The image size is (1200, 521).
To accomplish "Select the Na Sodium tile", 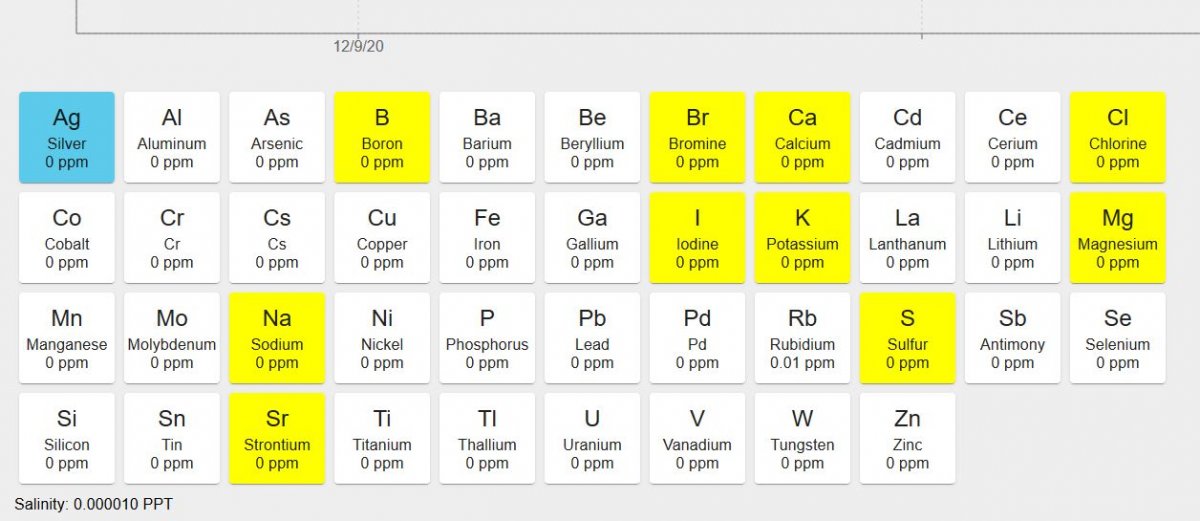I will [x=277, y=338].
